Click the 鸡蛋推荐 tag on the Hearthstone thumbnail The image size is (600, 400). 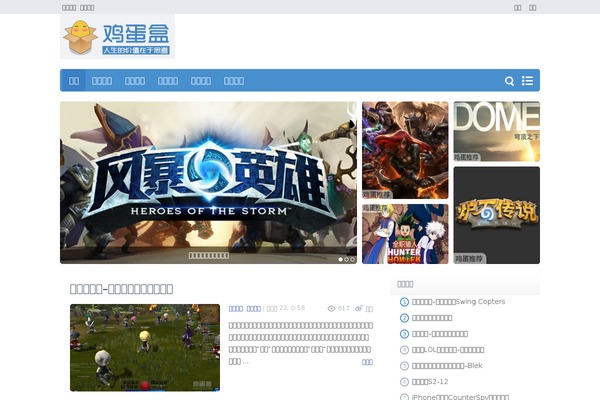(469, 259)
